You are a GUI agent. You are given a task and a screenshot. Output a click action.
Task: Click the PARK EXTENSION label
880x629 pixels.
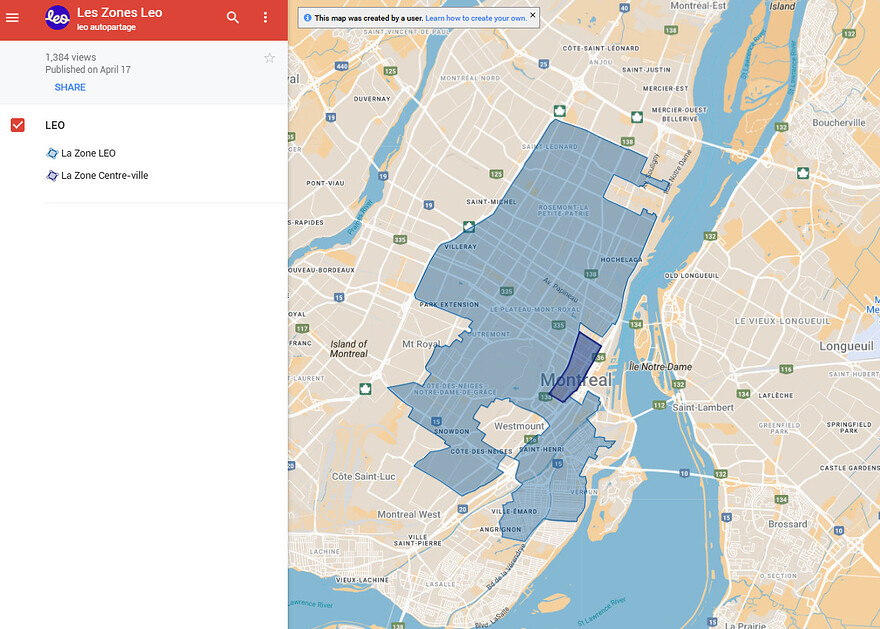tap(450, 305)
